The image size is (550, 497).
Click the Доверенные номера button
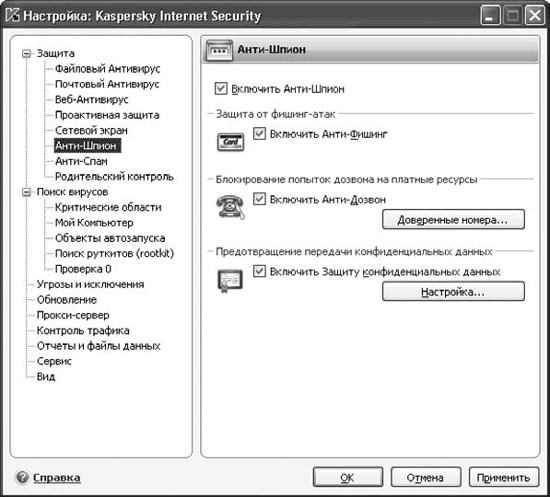pyautogui.click(x=453, y=220)
